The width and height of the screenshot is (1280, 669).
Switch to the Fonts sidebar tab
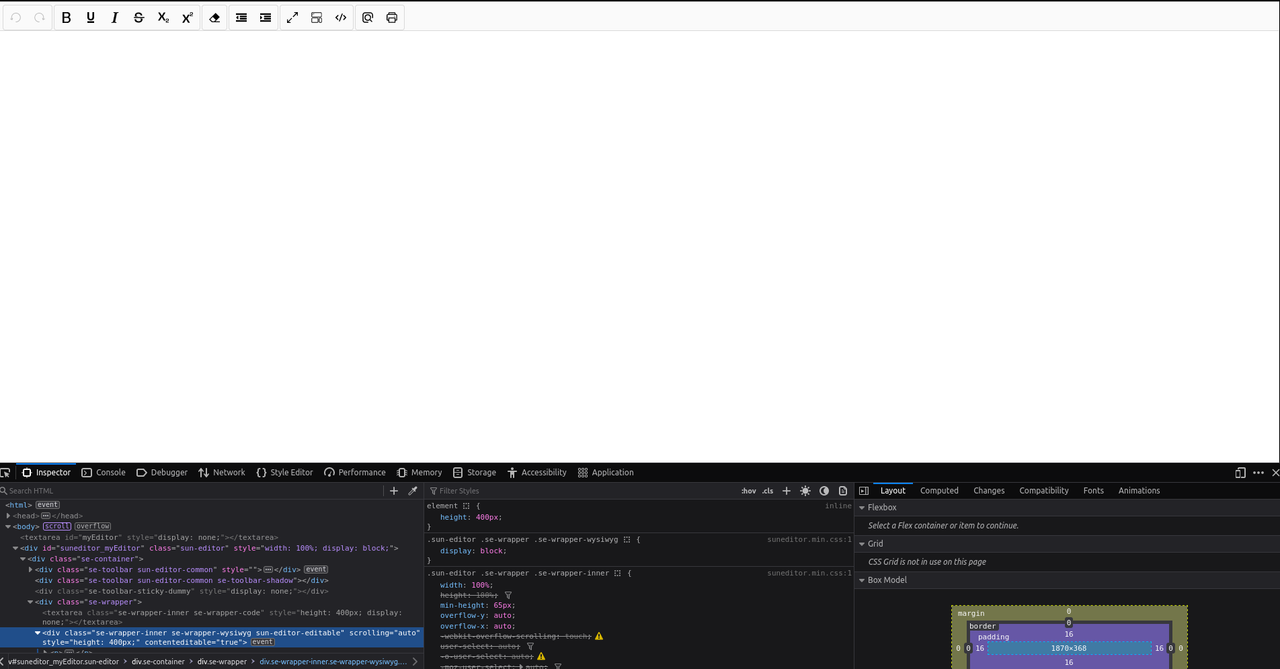point(1093,491)
